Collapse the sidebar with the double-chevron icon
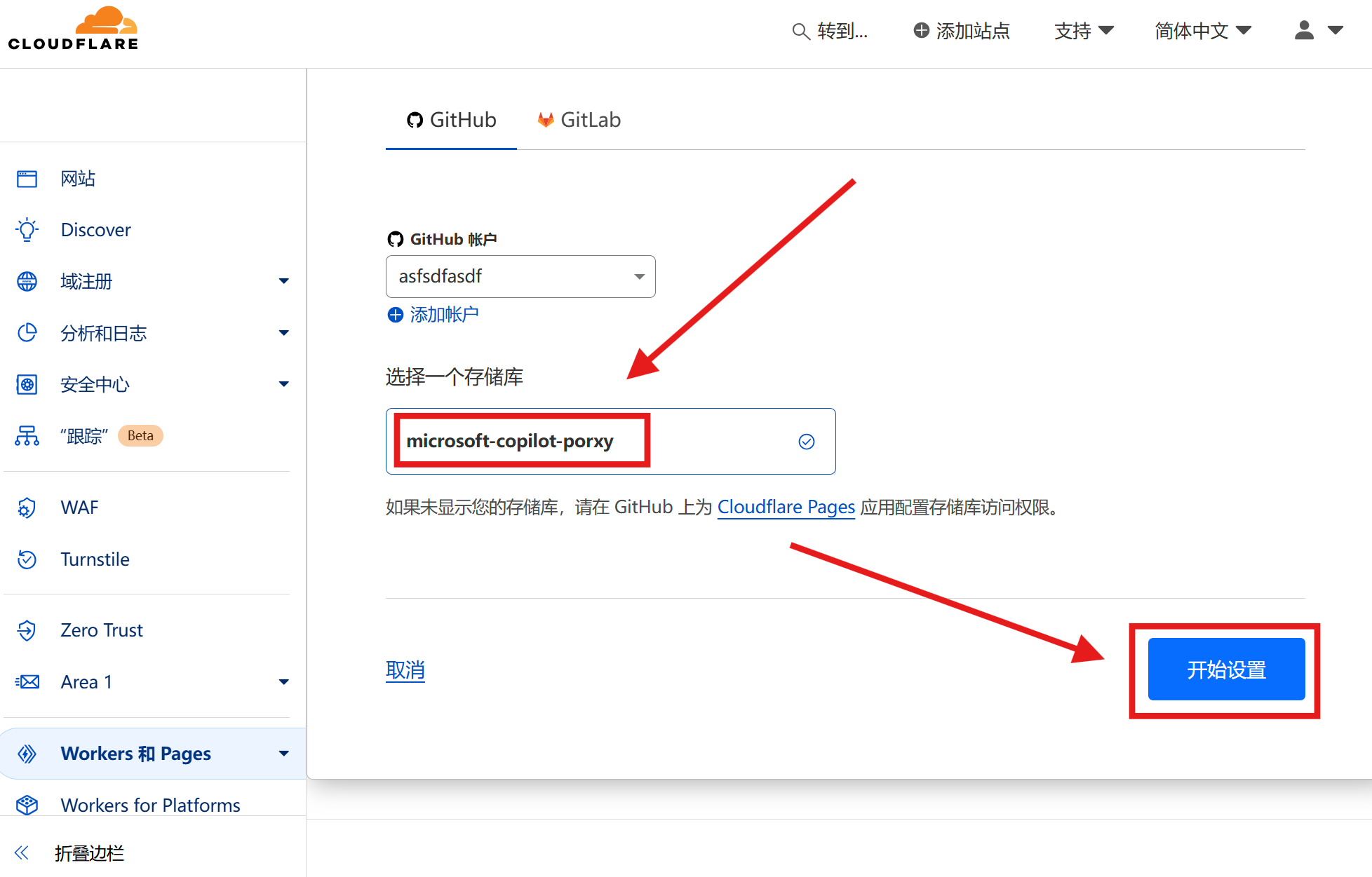The width and height of the screenshot is (1372, 877). coord(22,852)
